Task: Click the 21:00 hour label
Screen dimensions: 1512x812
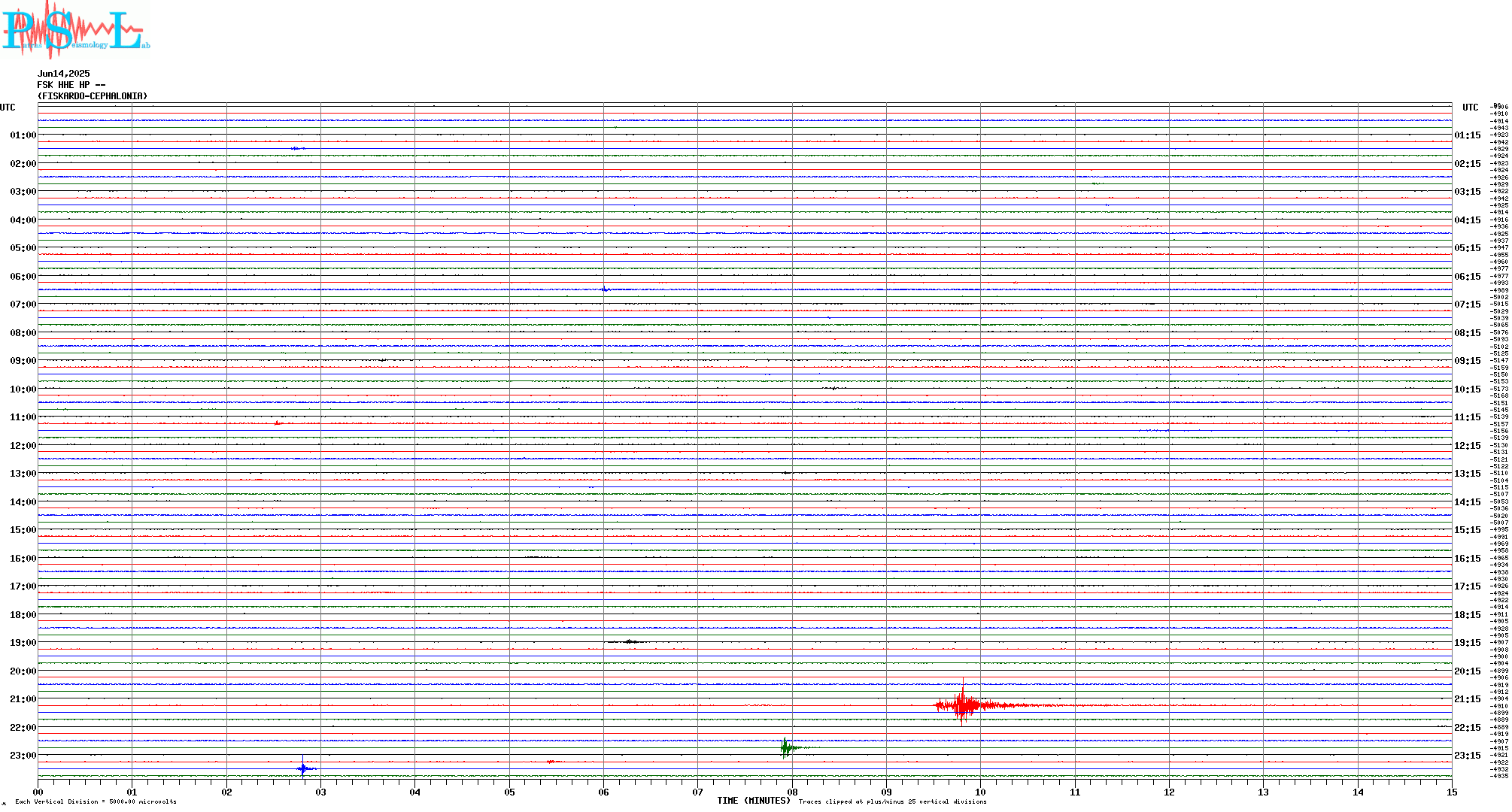Action: [23, 699]
